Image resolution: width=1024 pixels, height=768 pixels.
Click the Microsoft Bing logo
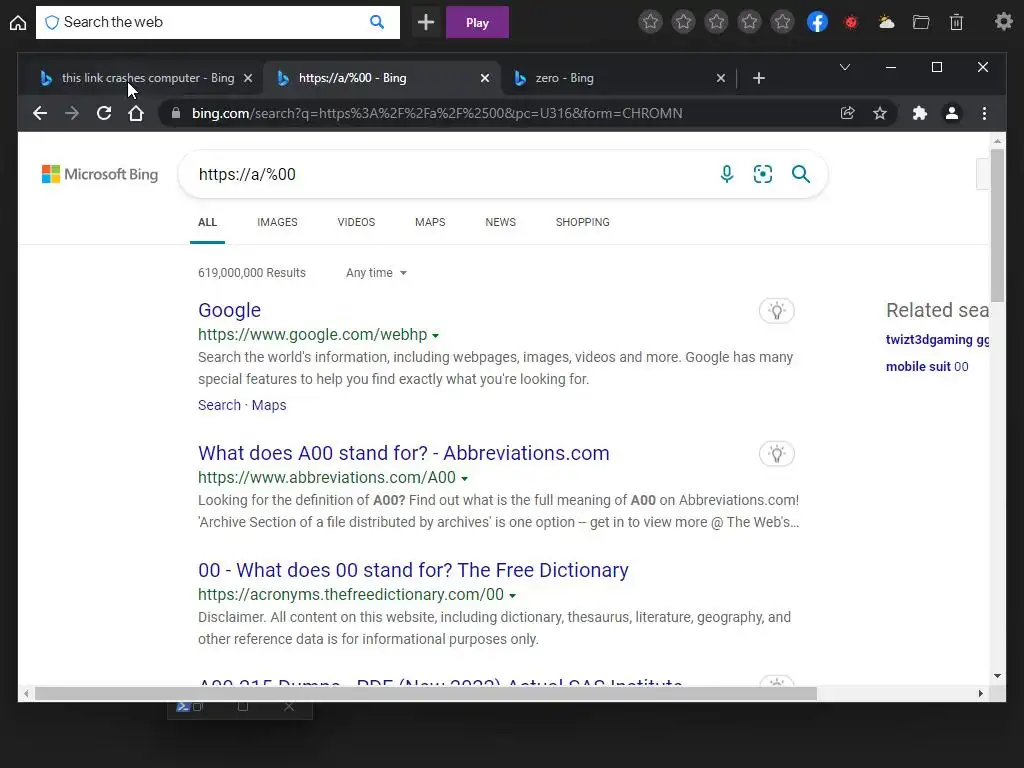100,174
